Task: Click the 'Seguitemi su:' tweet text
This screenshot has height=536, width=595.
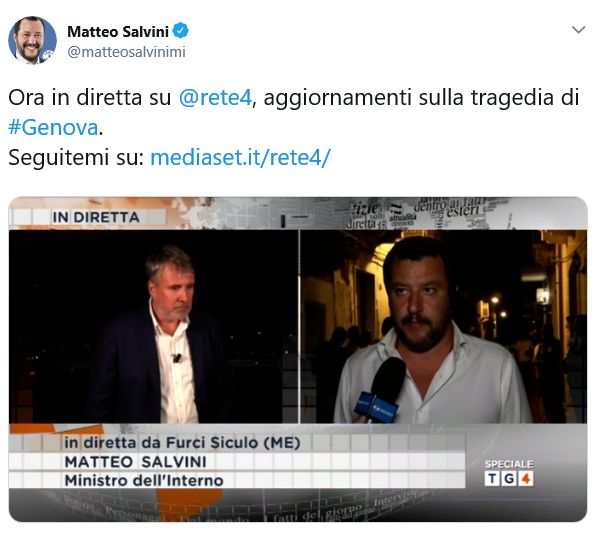Action: click(x=76, y=157)
